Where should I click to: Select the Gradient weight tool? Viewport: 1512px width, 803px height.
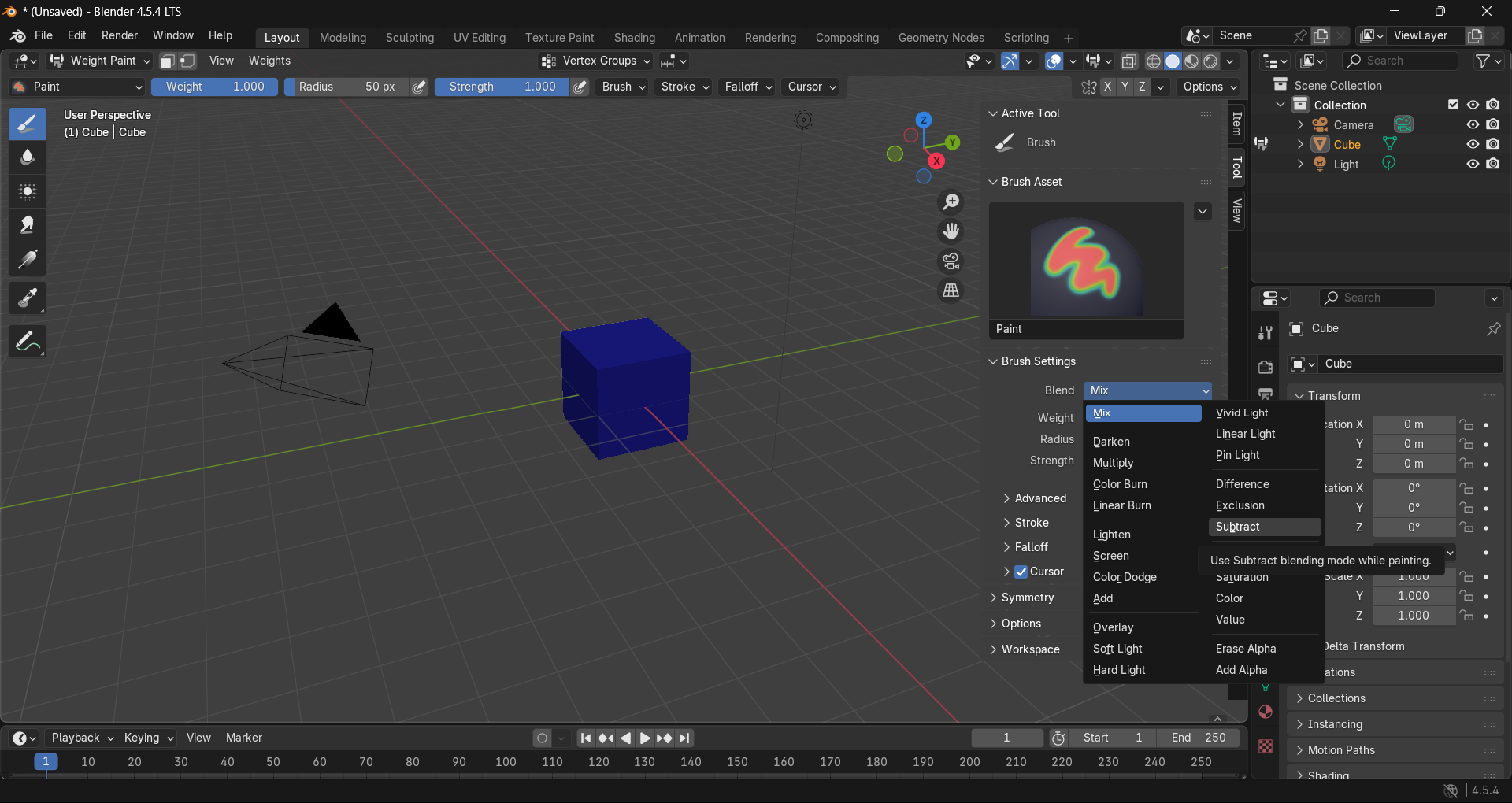click(28, 259)
